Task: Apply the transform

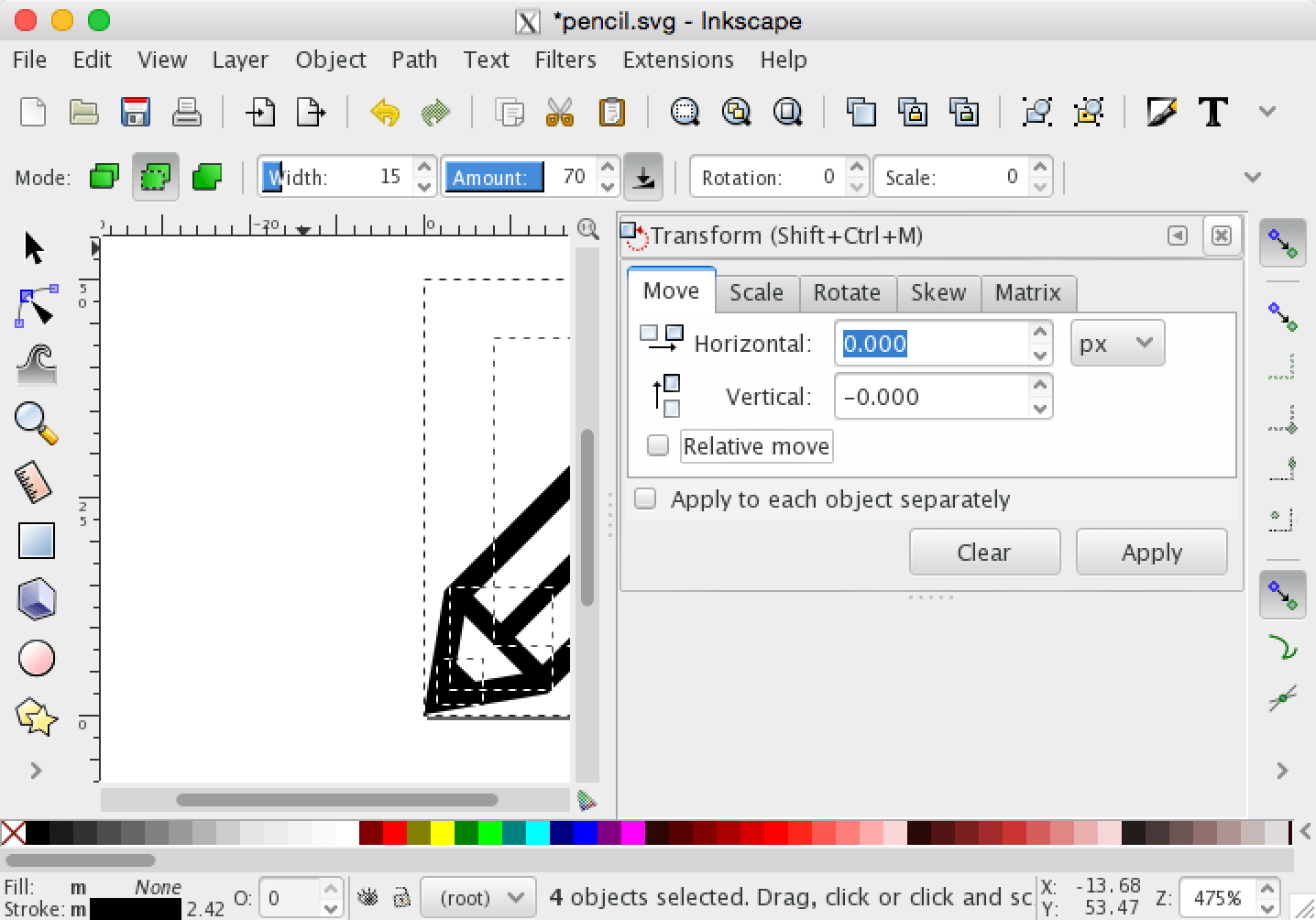Action: pos(1151,552)
